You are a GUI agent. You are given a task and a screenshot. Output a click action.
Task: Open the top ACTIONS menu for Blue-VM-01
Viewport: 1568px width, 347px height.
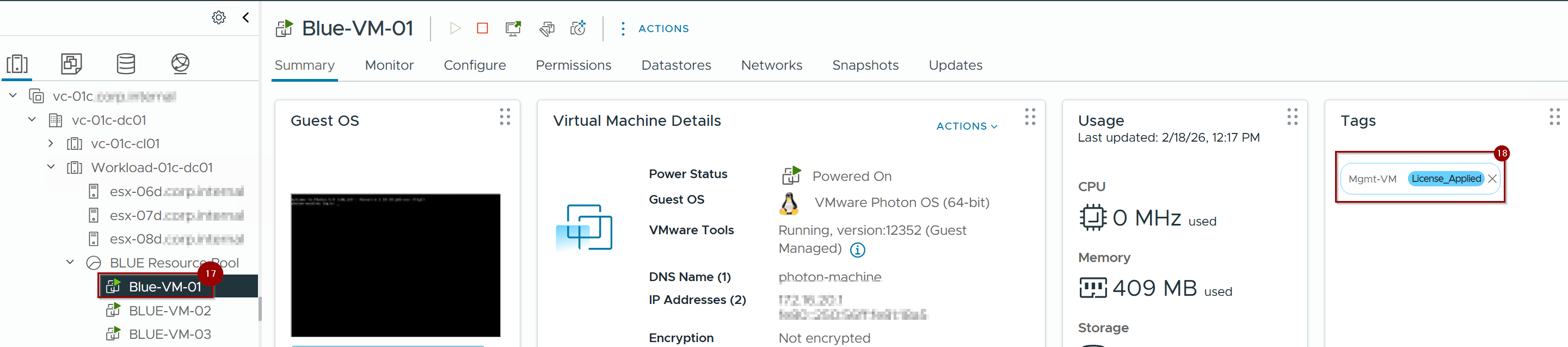tap(656, 29)
